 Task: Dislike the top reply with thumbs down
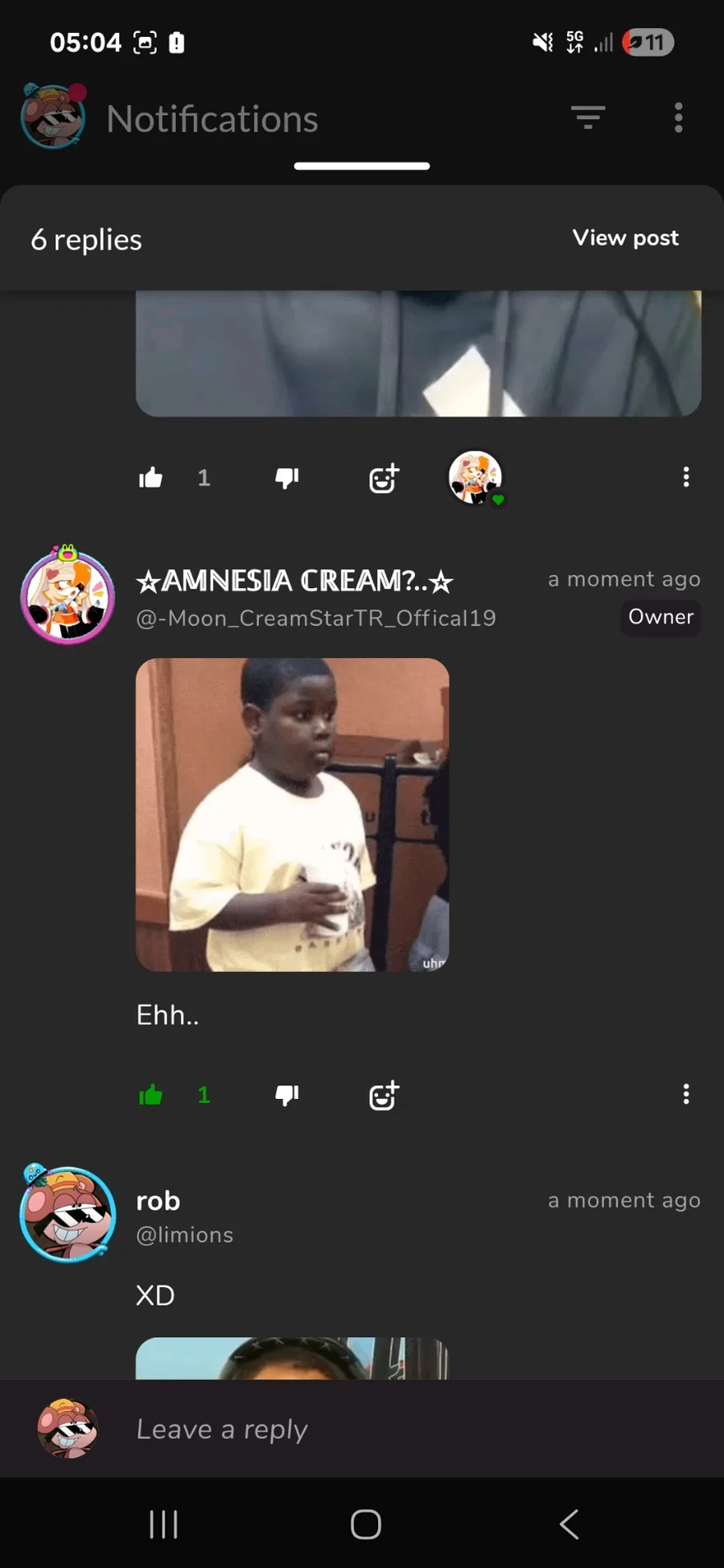coord(287,478)
